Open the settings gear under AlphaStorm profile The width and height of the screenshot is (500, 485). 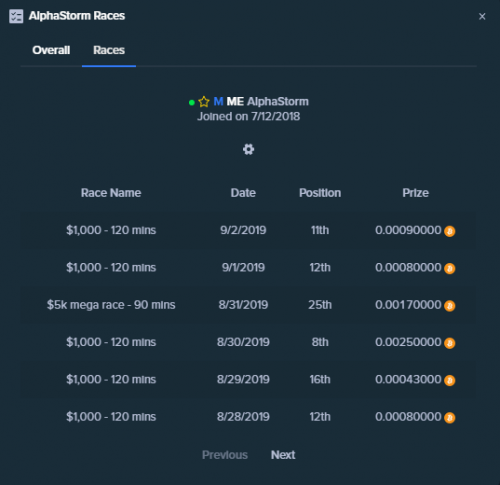pos(248,149)
